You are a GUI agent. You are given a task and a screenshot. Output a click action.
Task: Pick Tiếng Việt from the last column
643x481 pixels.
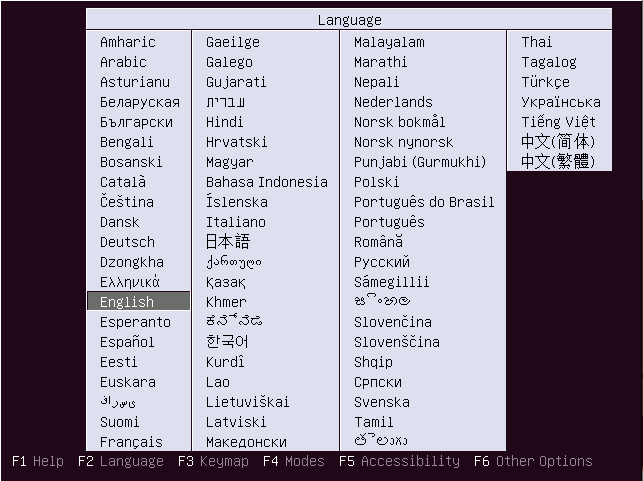tap(559, 122)
